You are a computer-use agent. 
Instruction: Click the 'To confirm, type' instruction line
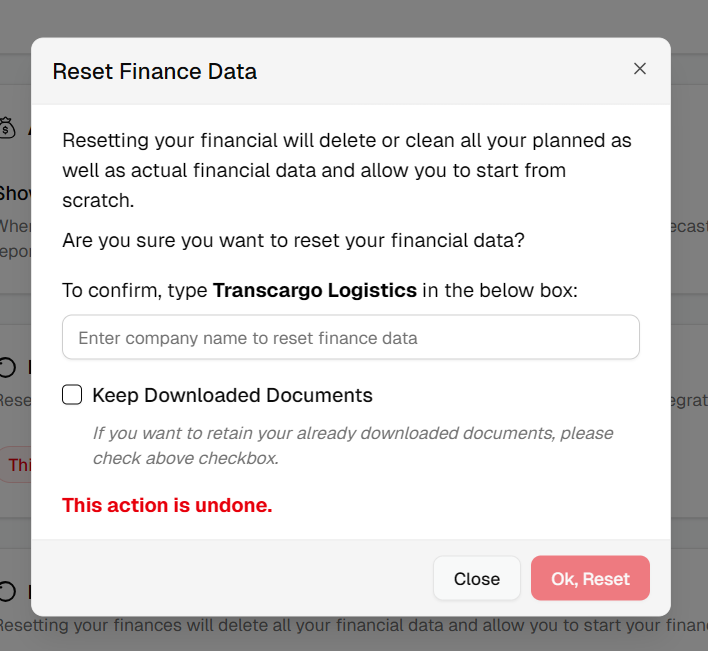click(320, 290)
